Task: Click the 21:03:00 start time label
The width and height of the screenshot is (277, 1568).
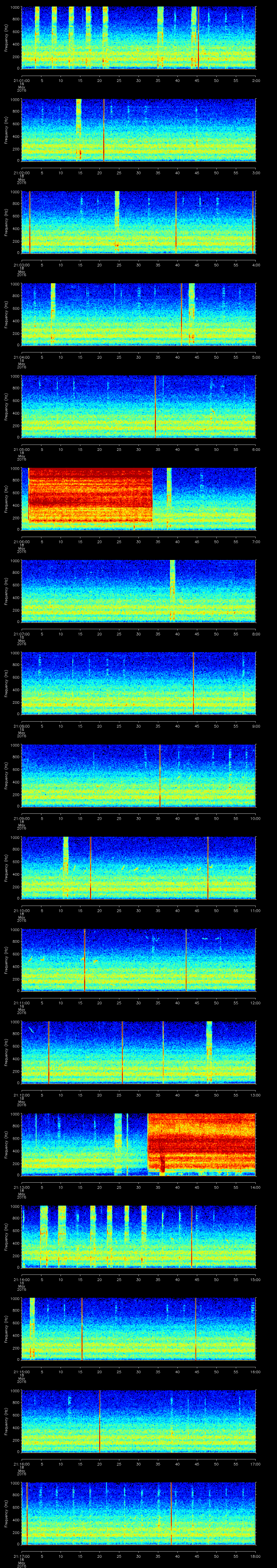Action: (21, 265)
